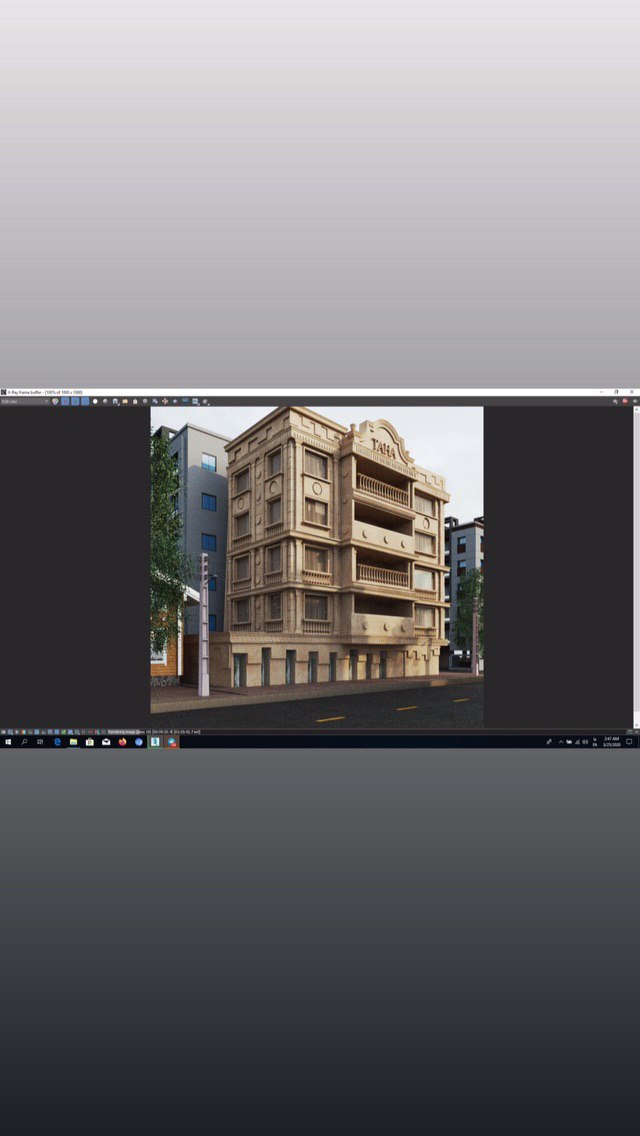Switch to 3ds Max in taskbar

pos(155,742)
